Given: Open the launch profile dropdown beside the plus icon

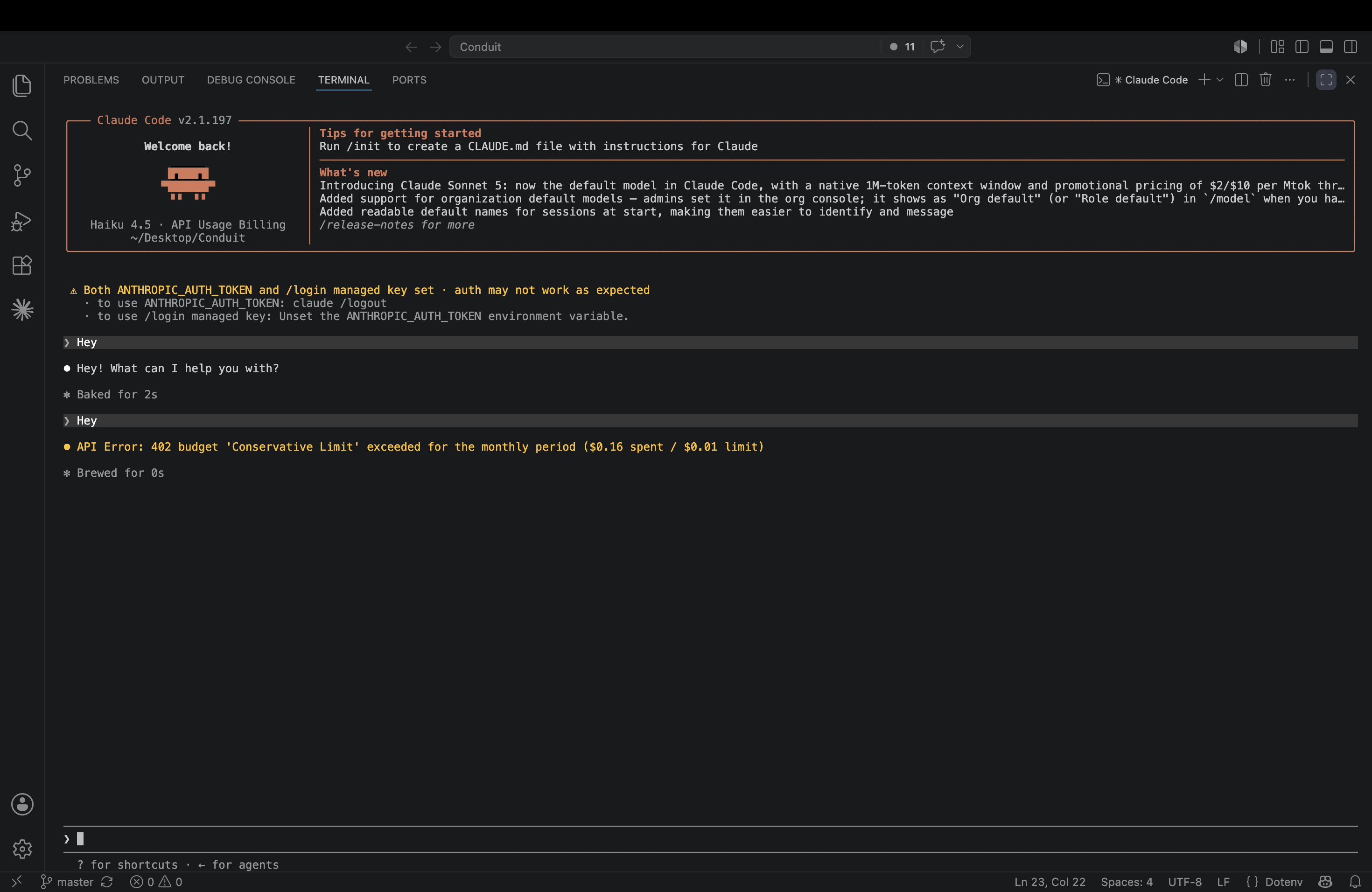Looking at the screenshot, I should tap(1219, 79).
